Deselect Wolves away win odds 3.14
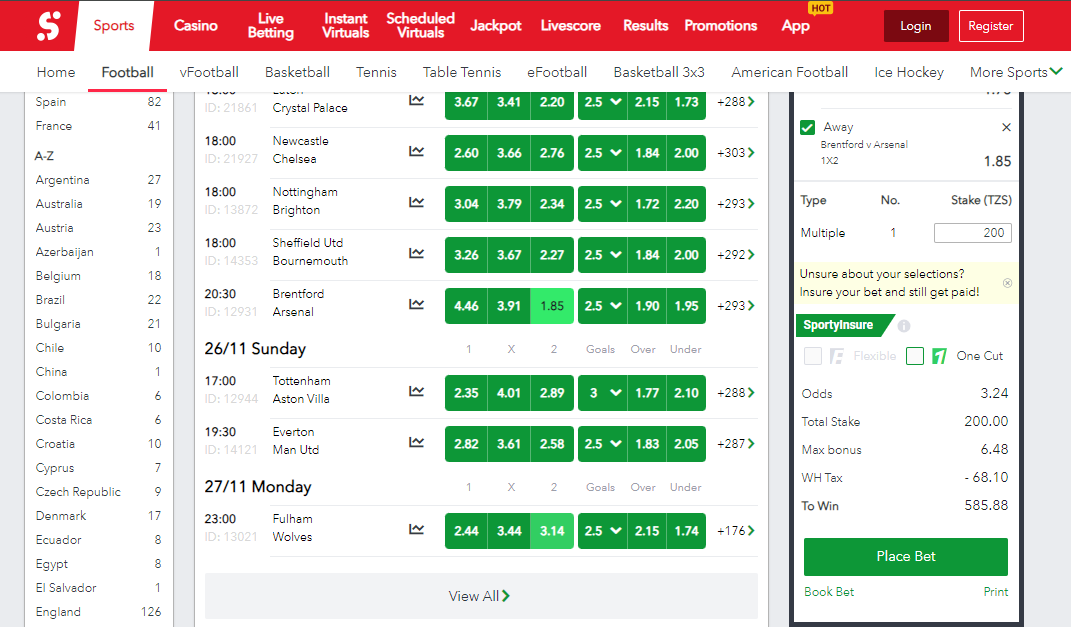The image size is (1071, 627). pos(552,531)
